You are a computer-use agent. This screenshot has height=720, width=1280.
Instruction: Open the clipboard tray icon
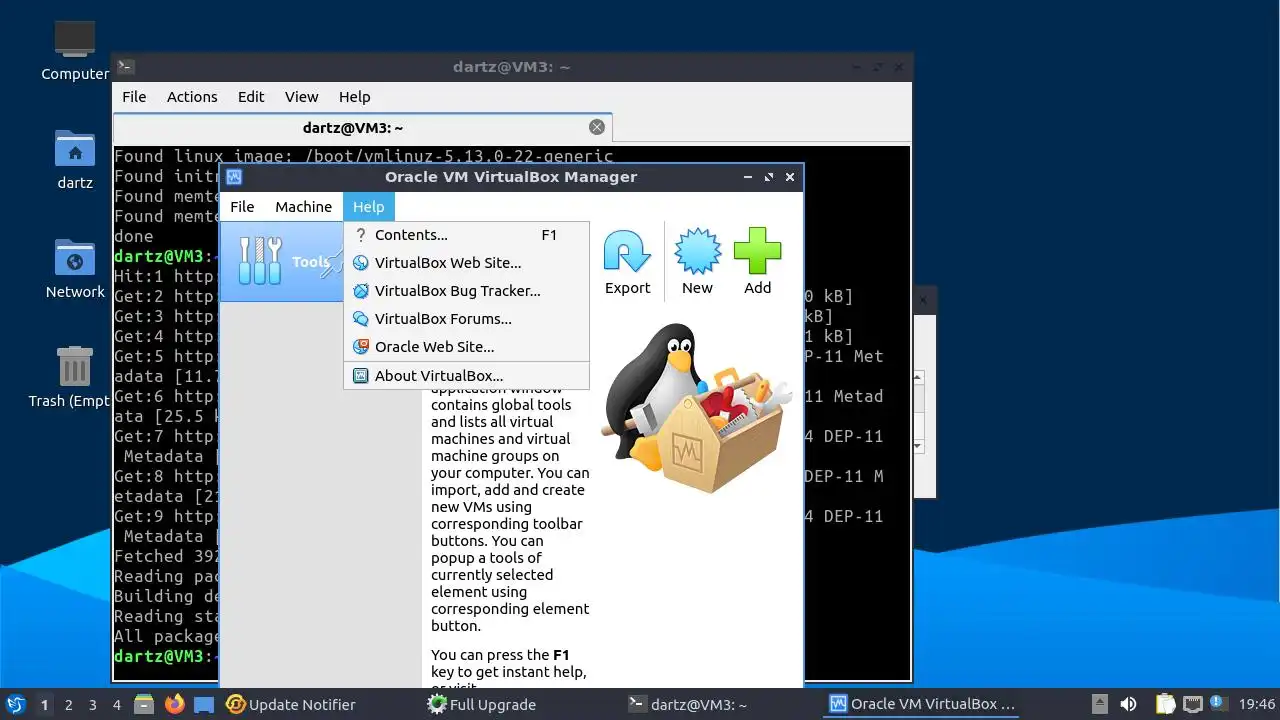pyautogui.click(x=1165, y=704)
